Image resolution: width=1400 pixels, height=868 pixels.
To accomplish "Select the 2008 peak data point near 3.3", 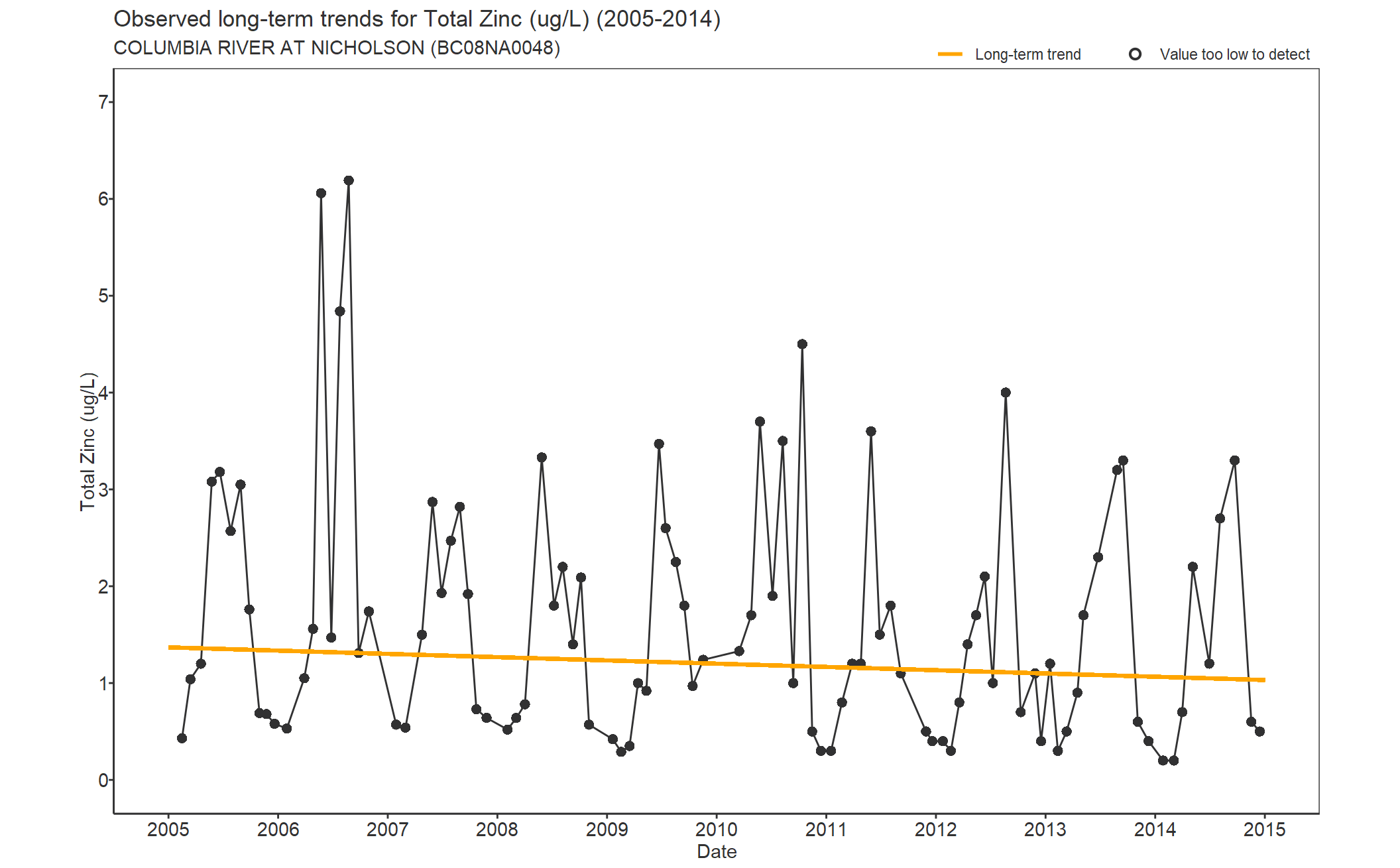I will [542, 458].
